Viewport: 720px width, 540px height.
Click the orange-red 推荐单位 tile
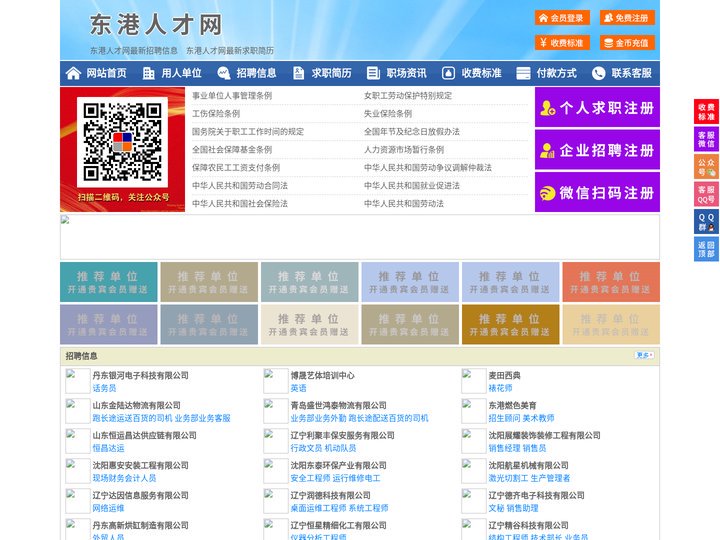[611, 282]
